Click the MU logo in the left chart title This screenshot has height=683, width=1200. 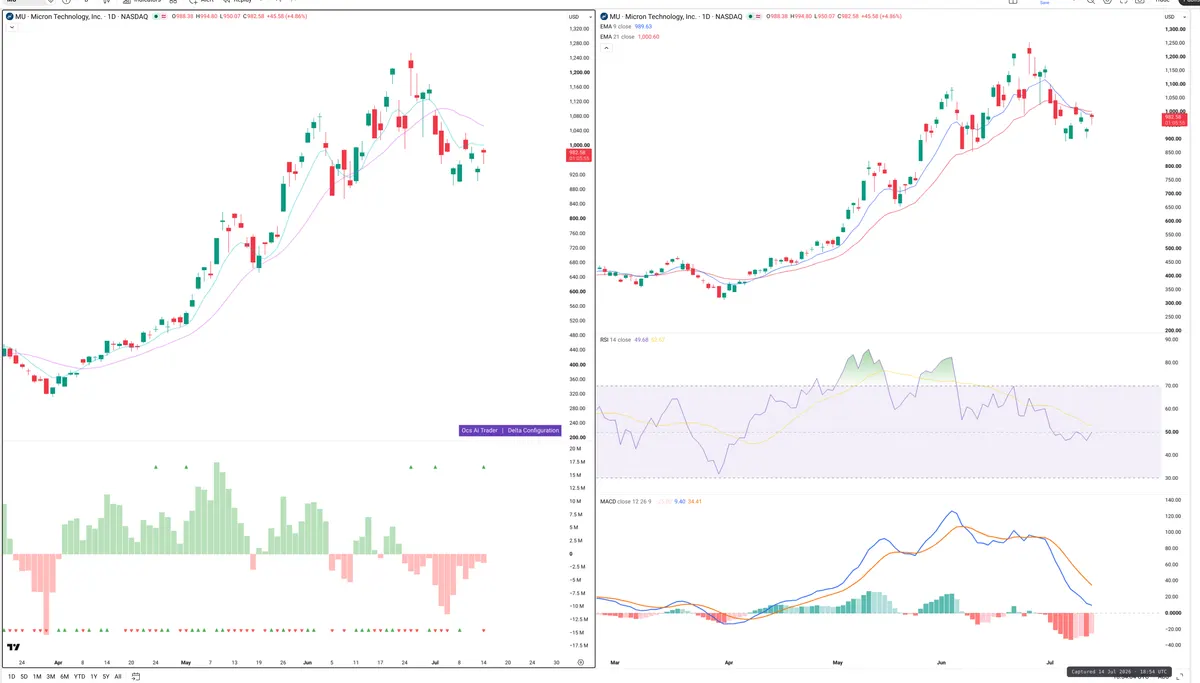click(9, 17)
